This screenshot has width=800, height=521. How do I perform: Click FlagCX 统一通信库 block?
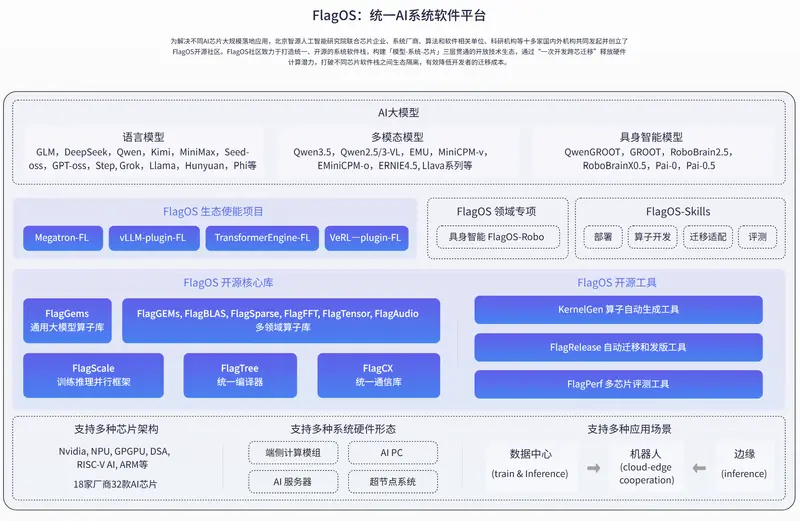coord(379,375)
